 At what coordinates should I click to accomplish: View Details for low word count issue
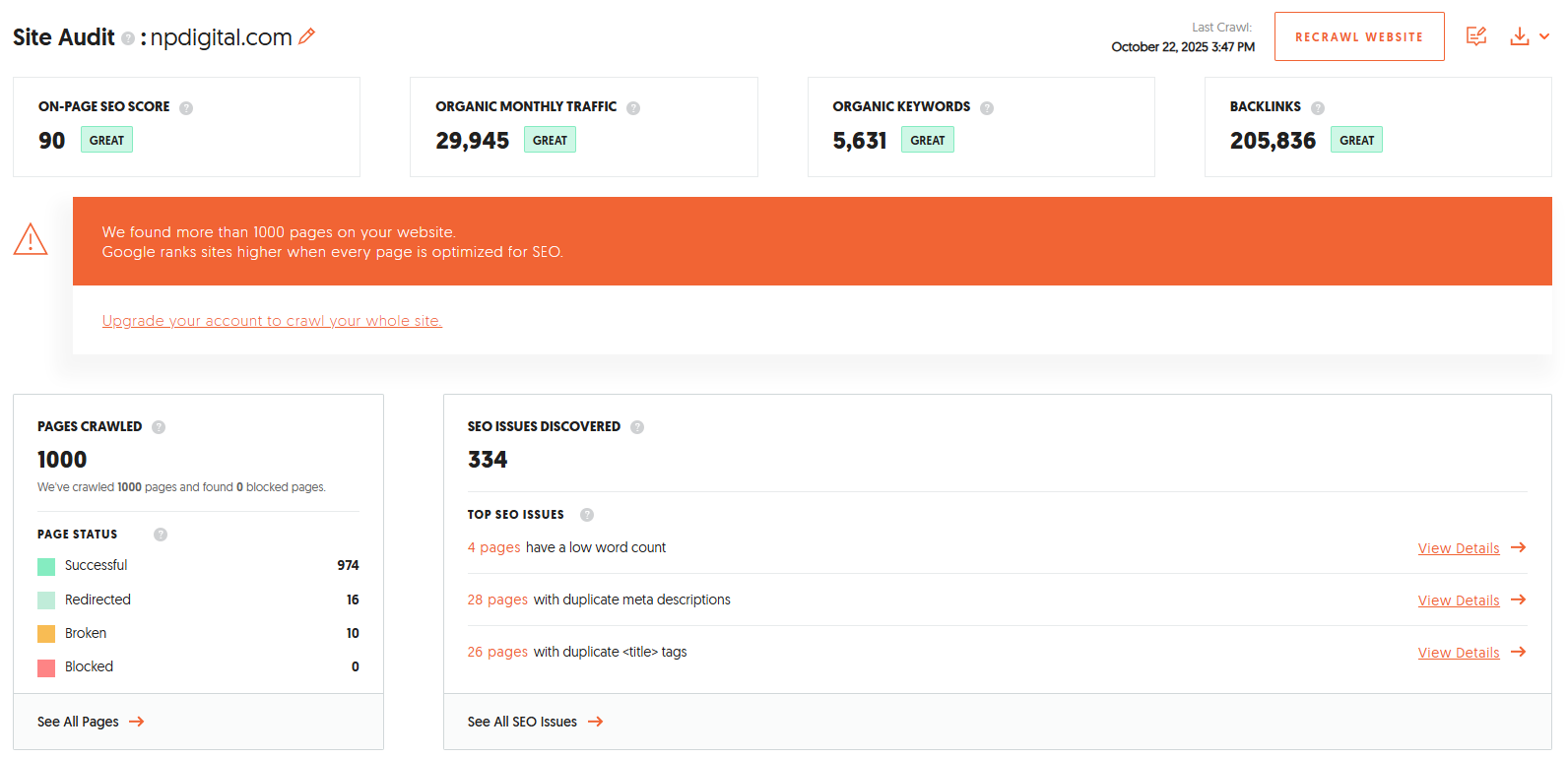[1459, 548]
